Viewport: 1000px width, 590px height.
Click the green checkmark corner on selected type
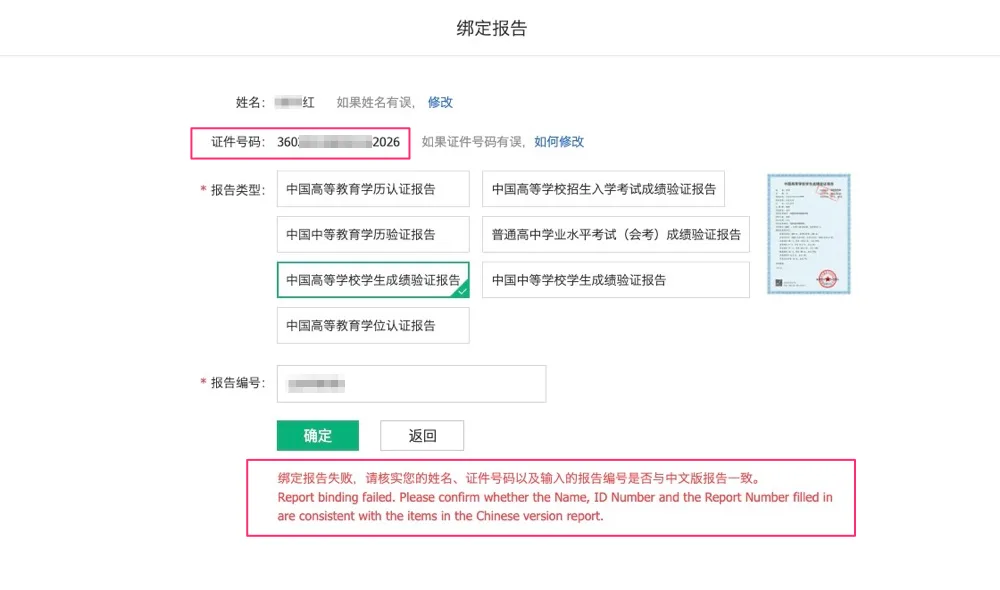coord(462,292)
